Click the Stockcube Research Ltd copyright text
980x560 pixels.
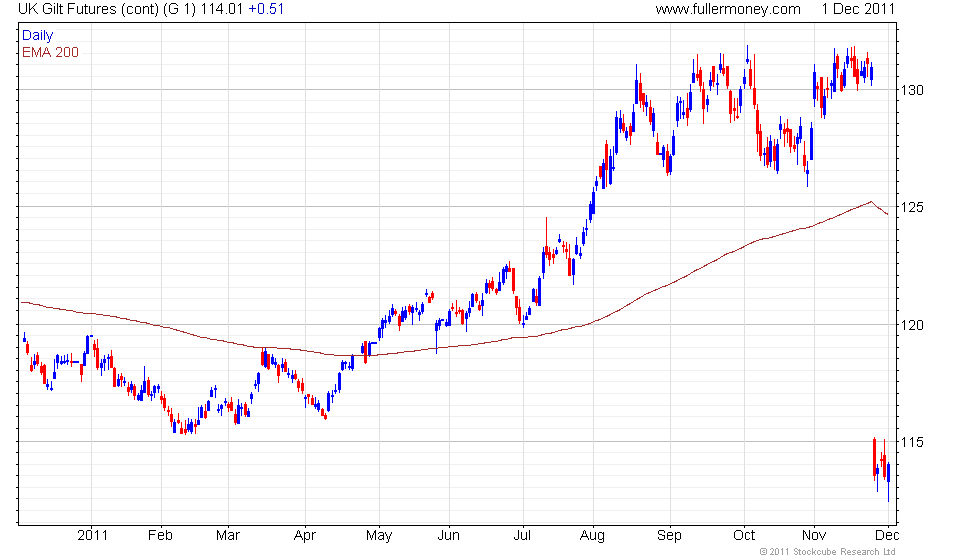tap(827, 552)
